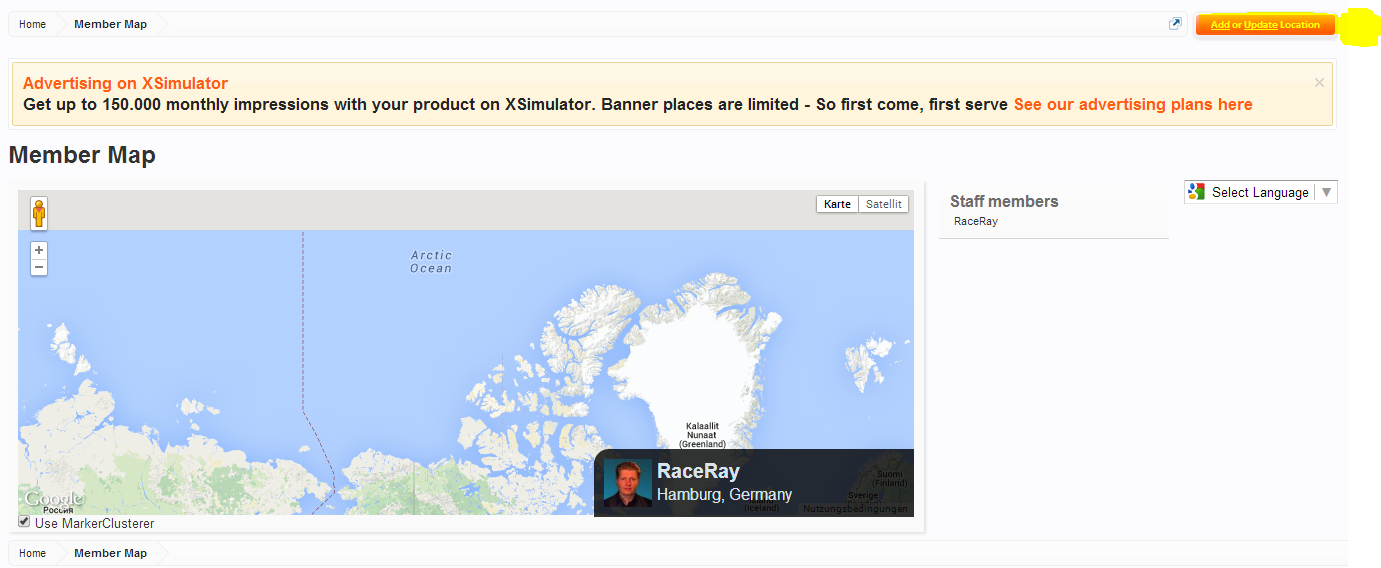Image resolution: width=1381 pixels, height=568 pixels.
Task: Click the Kalaallit Nunaat (Greenland) map label
Action: [702, 435]
